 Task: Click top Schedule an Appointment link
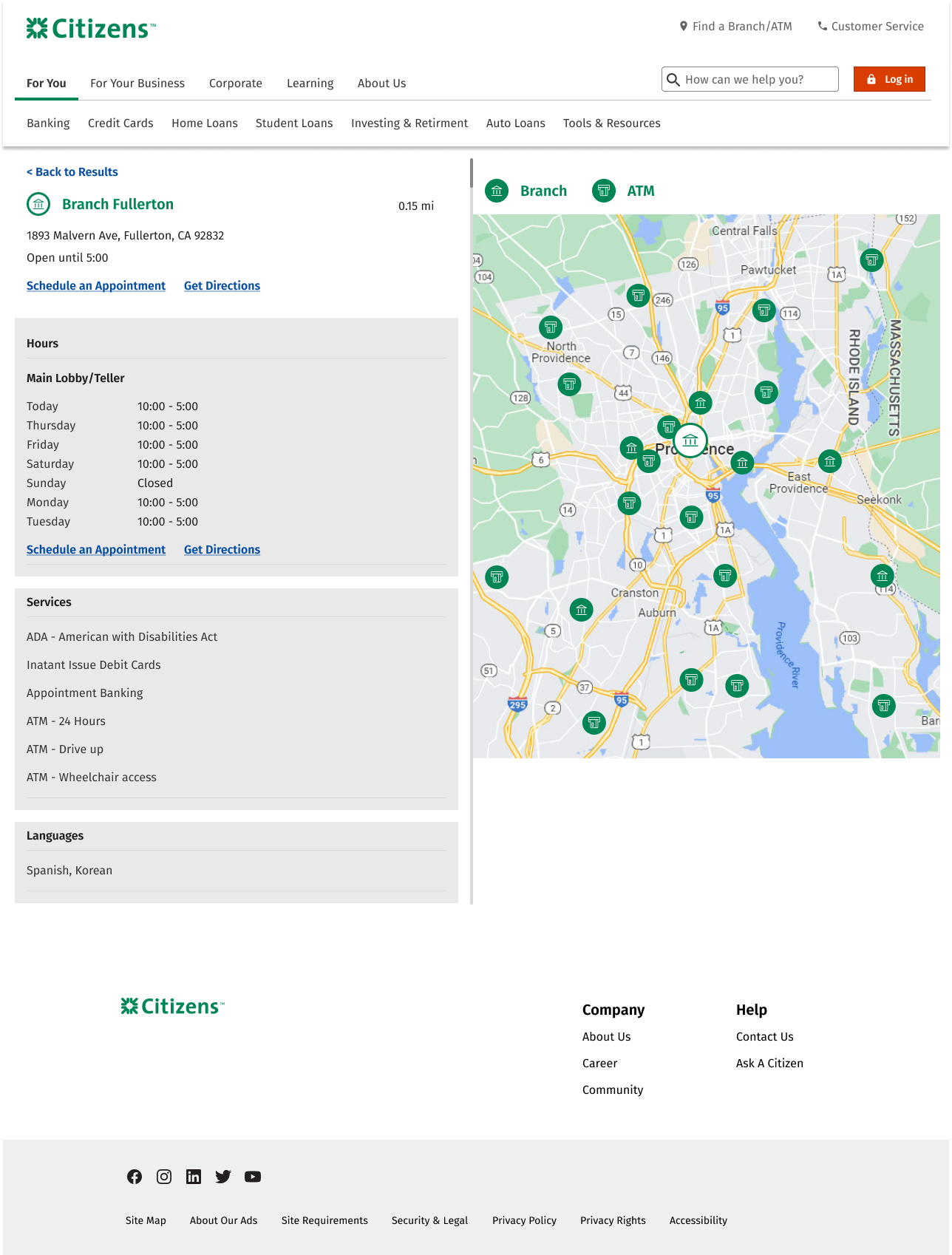[96, 286]
